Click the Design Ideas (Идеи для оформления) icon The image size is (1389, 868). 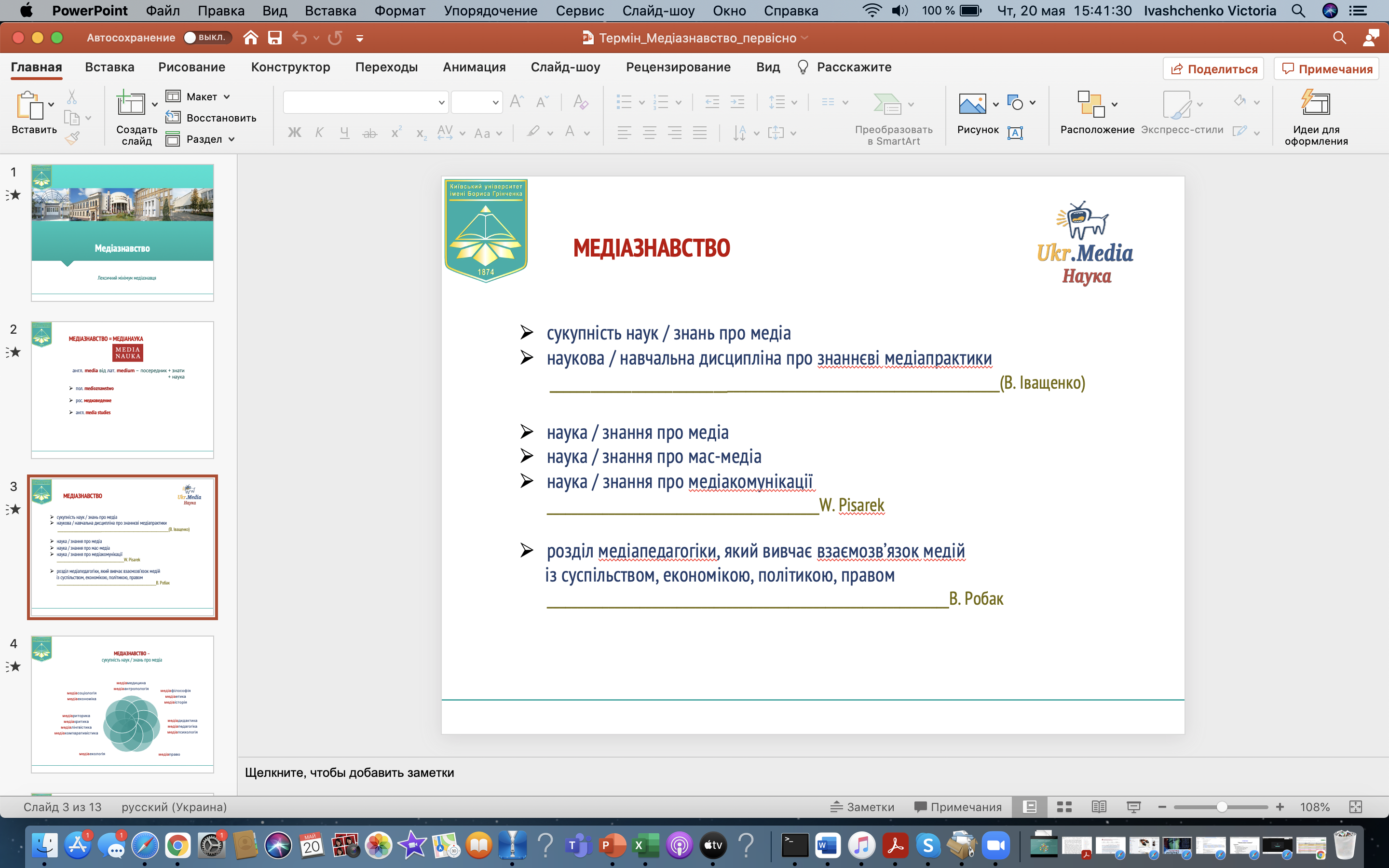click(1316, 104)
